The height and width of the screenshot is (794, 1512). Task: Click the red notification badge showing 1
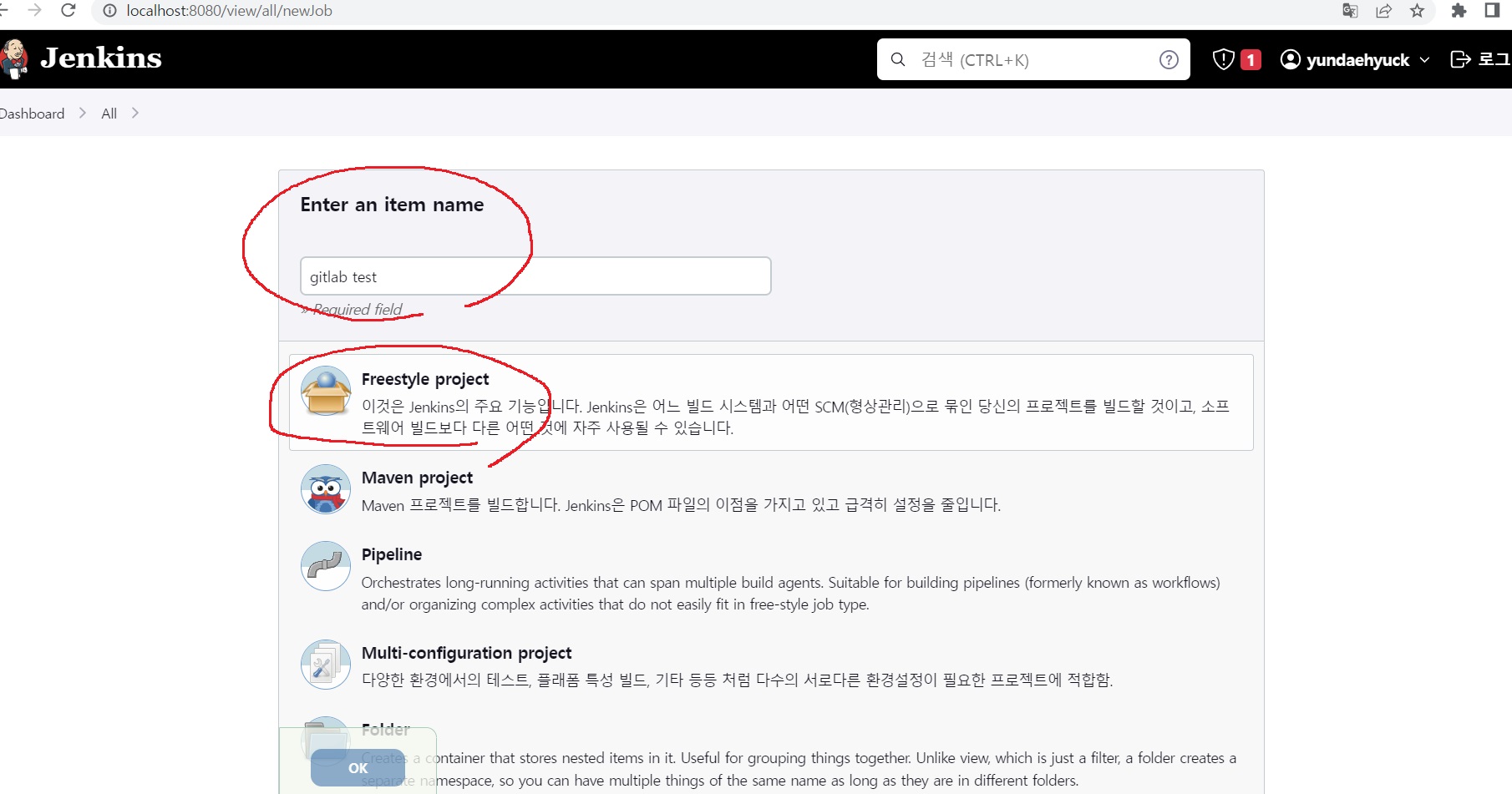click(1251, 60)
